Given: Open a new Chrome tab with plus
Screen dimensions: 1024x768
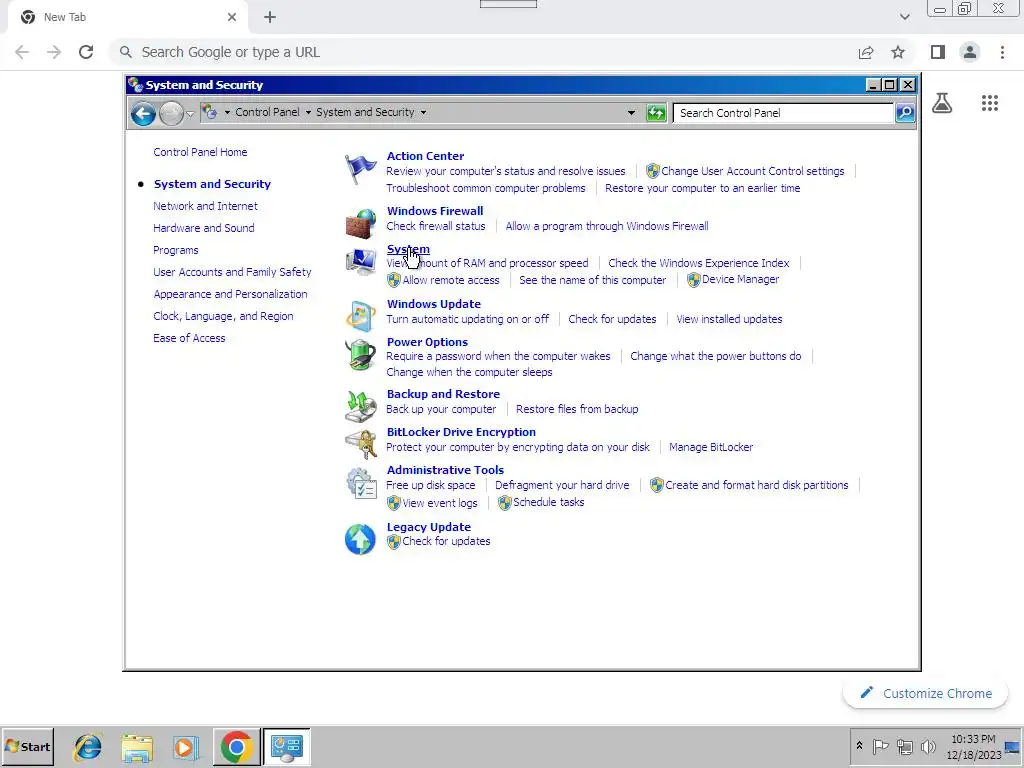Looking at the screenshot, I should click(x=270, y=18).
